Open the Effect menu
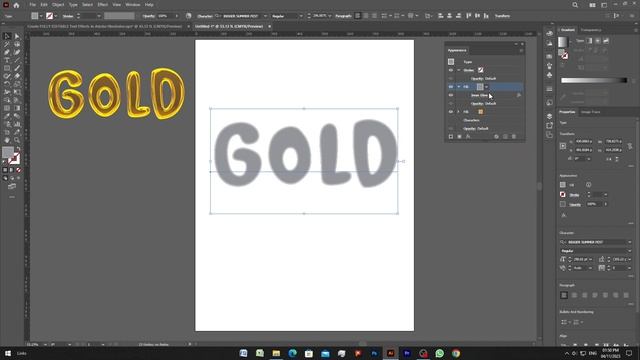The height and width of the screenshot is (360, 640). pyautogui.click(x=102, y=5)
